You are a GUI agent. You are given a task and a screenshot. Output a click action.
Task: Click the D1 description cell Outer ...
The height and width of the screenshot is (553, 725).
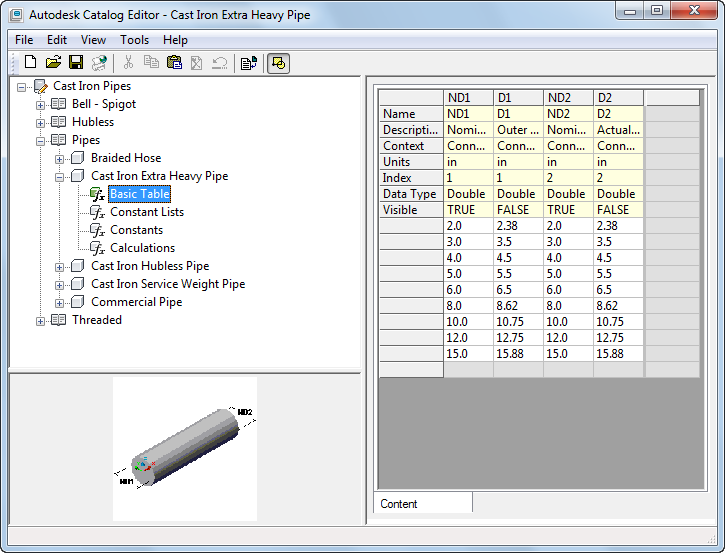[518, 130]
